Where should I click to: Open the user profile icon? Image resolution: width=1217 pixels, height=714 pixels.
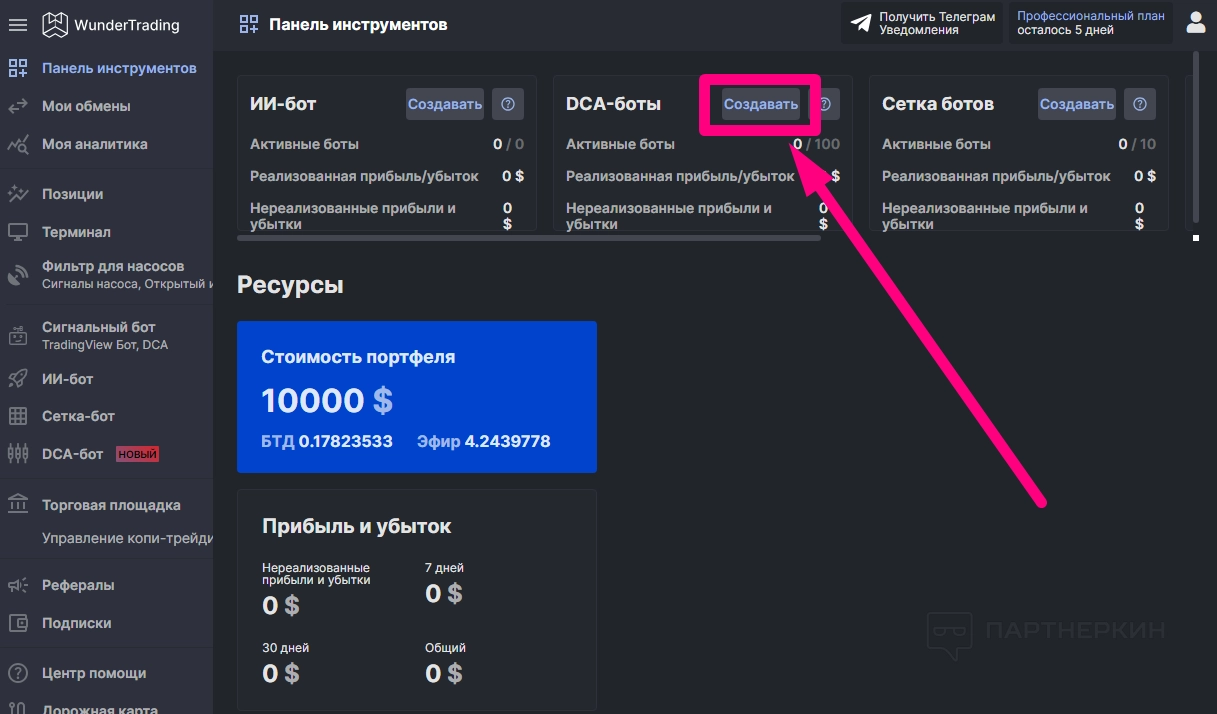coord(1195,22)
